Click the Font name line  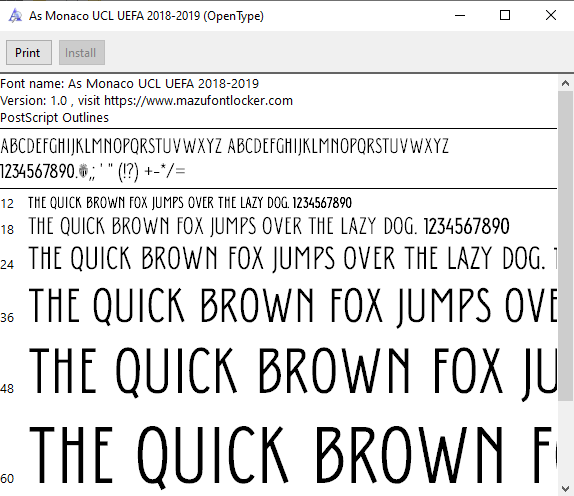click(130, 83)
